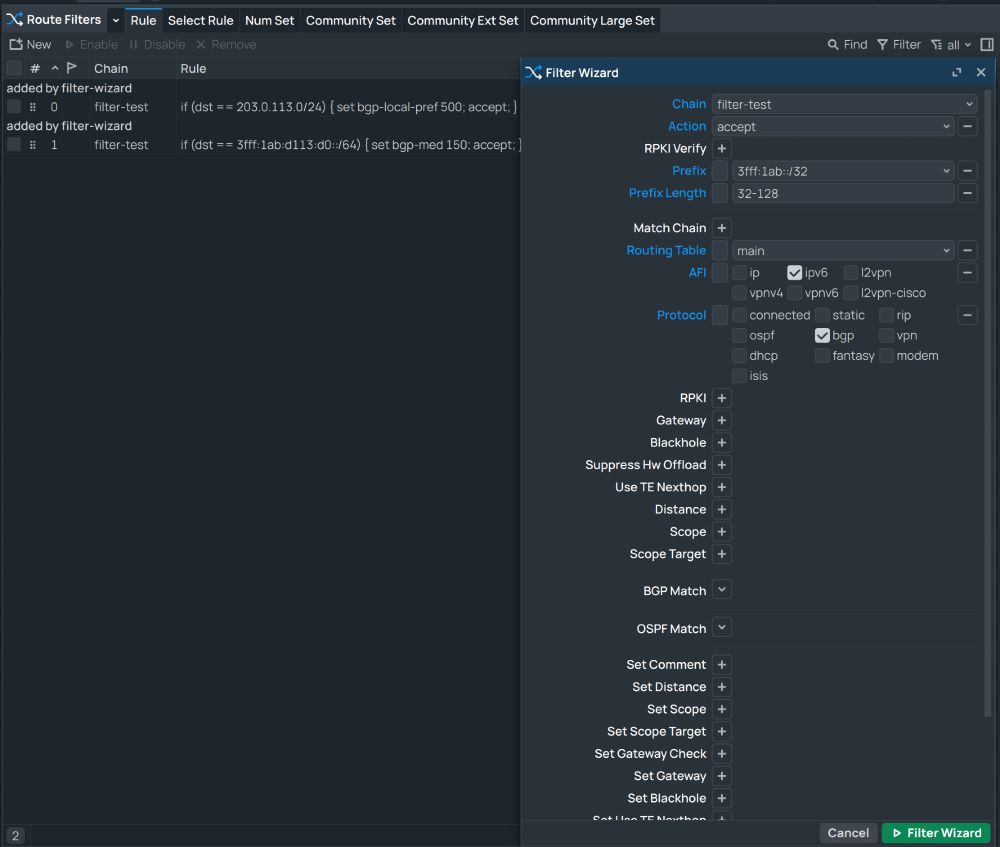Viewport: 1000px width, 847px height.
Task: Switch to the Num Set tab
Action: tap(269, 20)
